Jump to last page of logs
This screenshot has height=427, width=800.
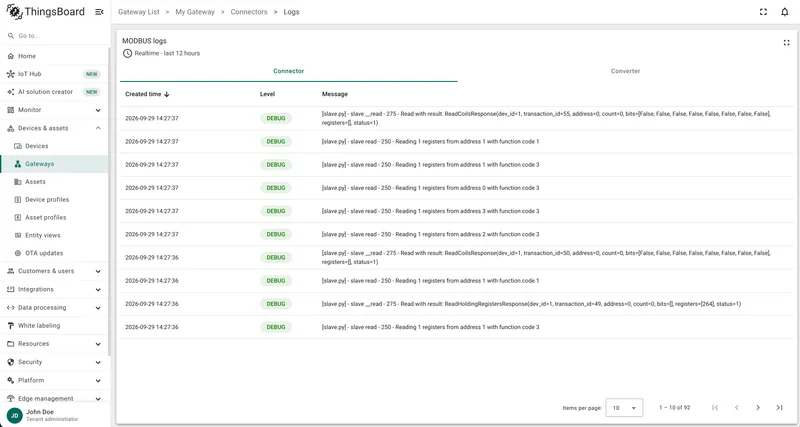point(779,408)
